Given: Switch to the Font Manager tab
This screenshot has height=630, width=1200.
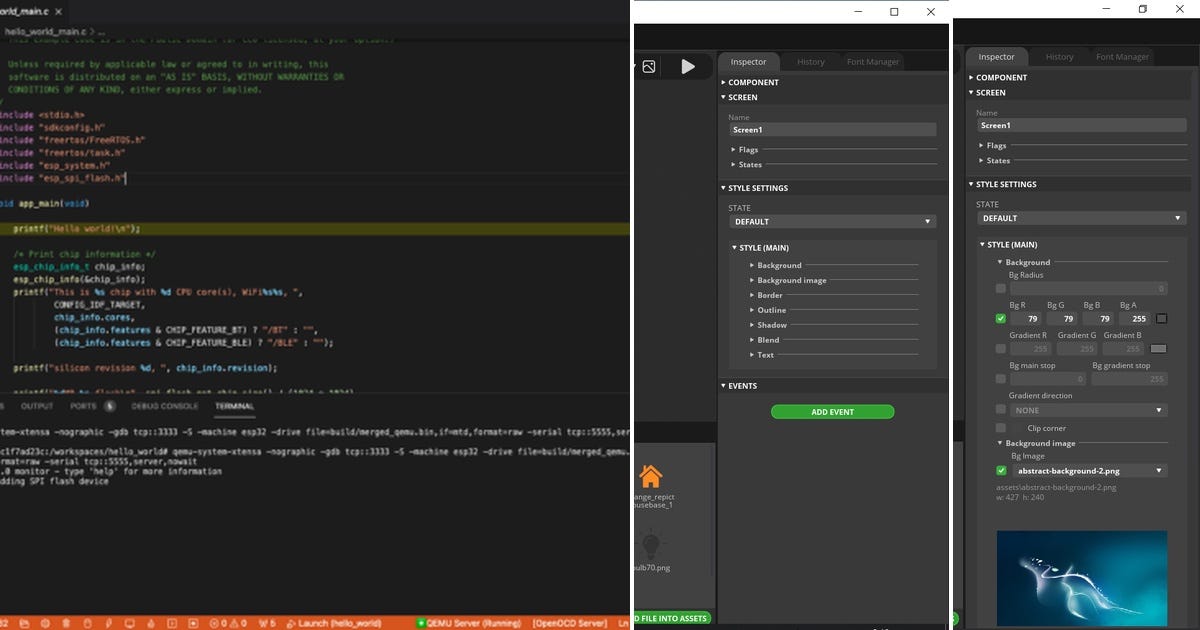Looking at the screenshot, I should 1122,56.
